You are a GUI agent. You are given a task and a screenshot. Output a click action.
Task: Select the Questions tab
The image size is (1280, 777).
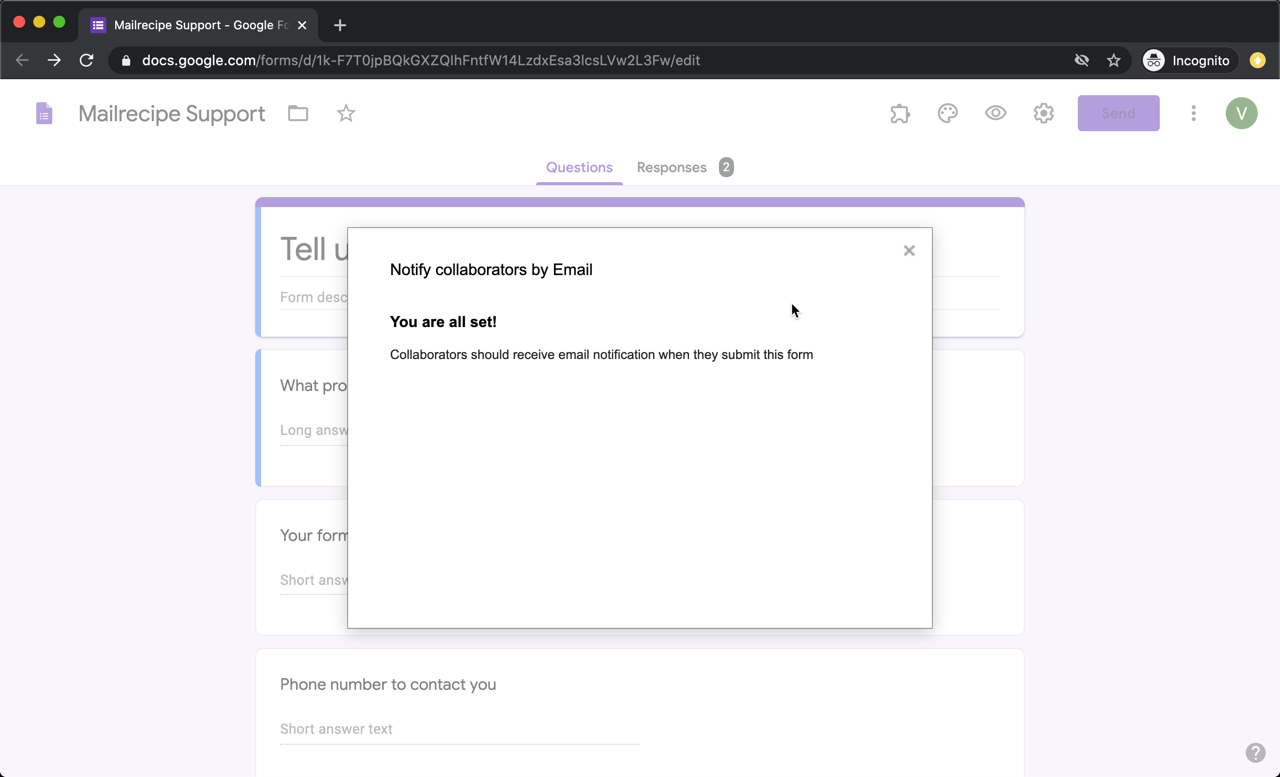[x=579, y=167]
